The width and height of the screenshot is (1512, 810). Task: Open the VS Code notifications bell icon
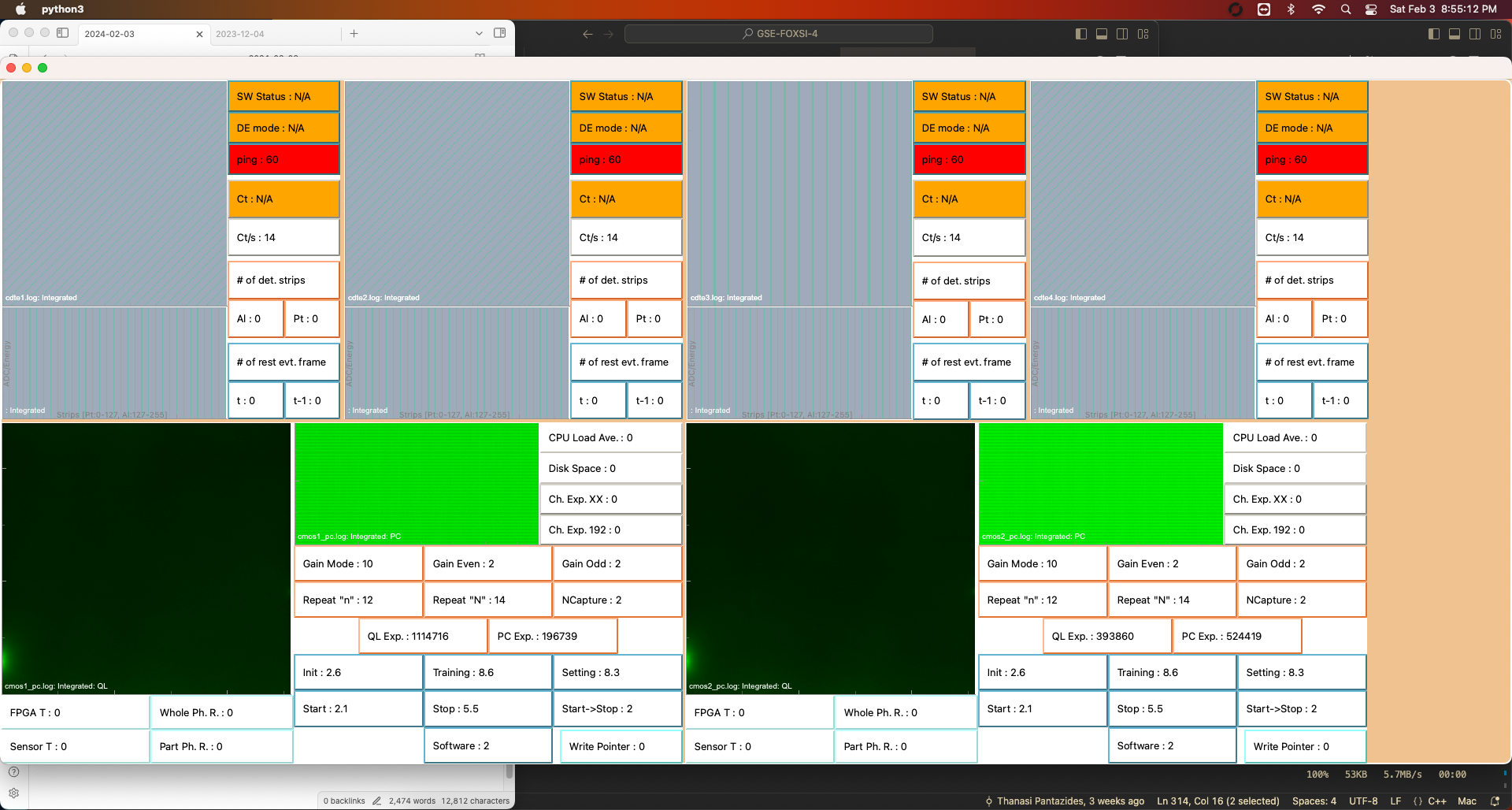1495,801
